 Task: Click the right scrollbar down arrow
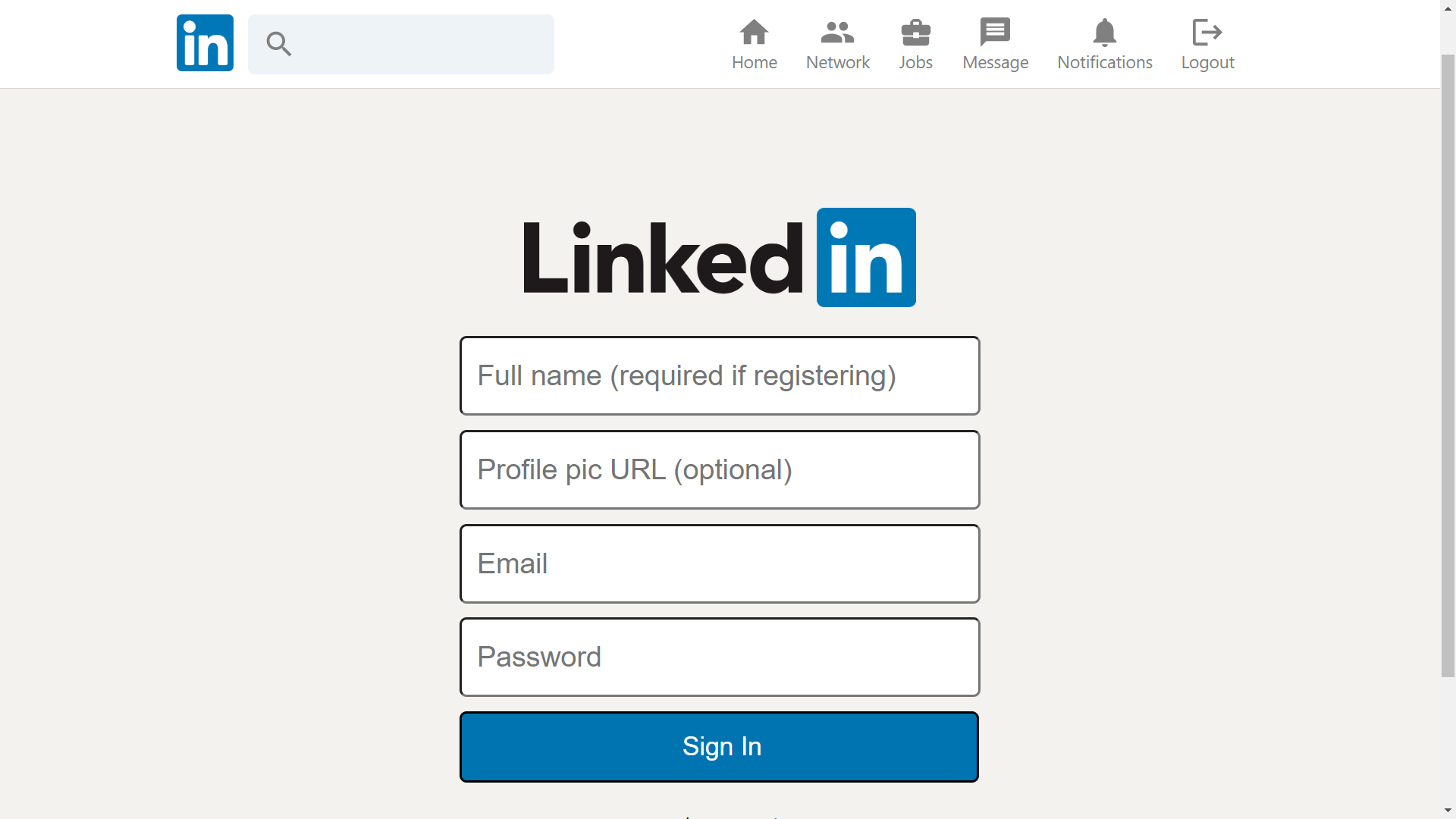(x=1448, y=810)
